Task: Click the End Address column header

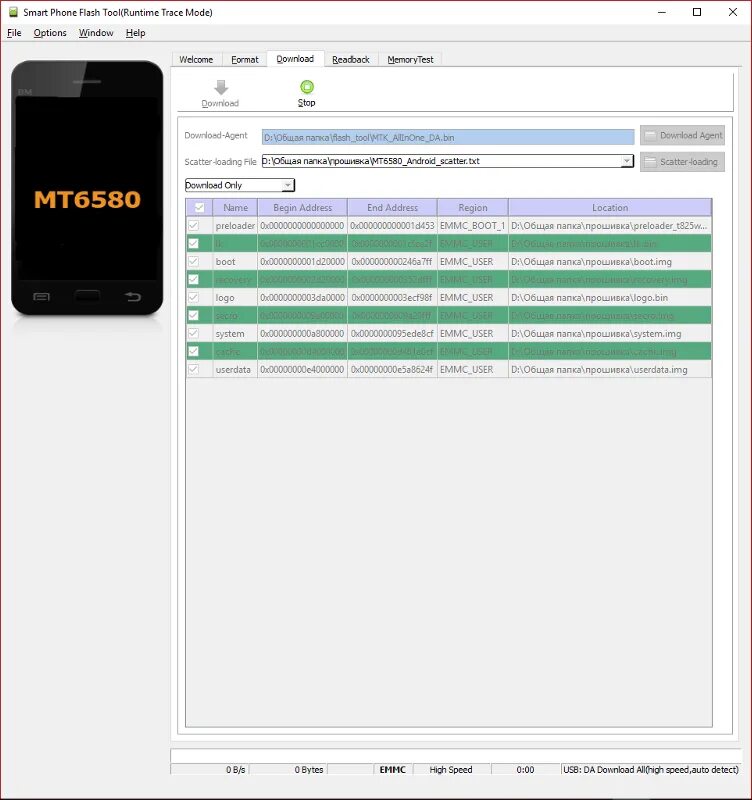Action: [x=392, y=208]
